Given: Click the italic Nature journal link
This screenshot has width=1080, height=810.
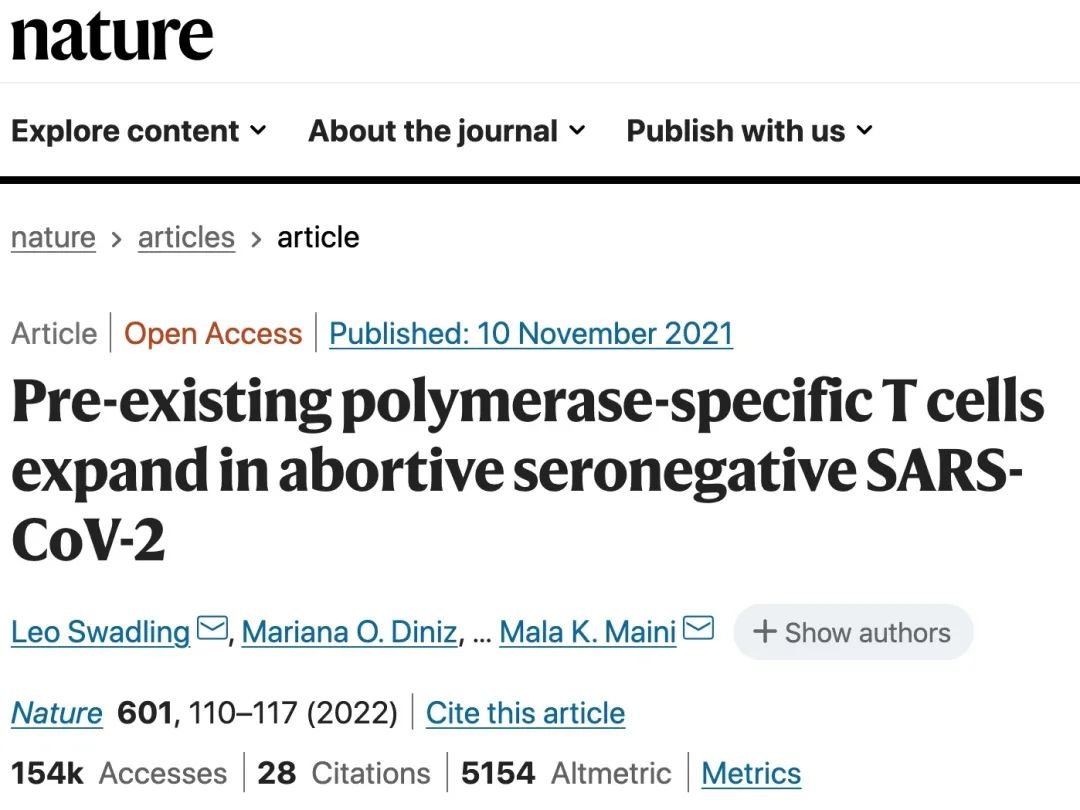Looking at the screenshot, I should pyautogui.click(x=56, y=713).
